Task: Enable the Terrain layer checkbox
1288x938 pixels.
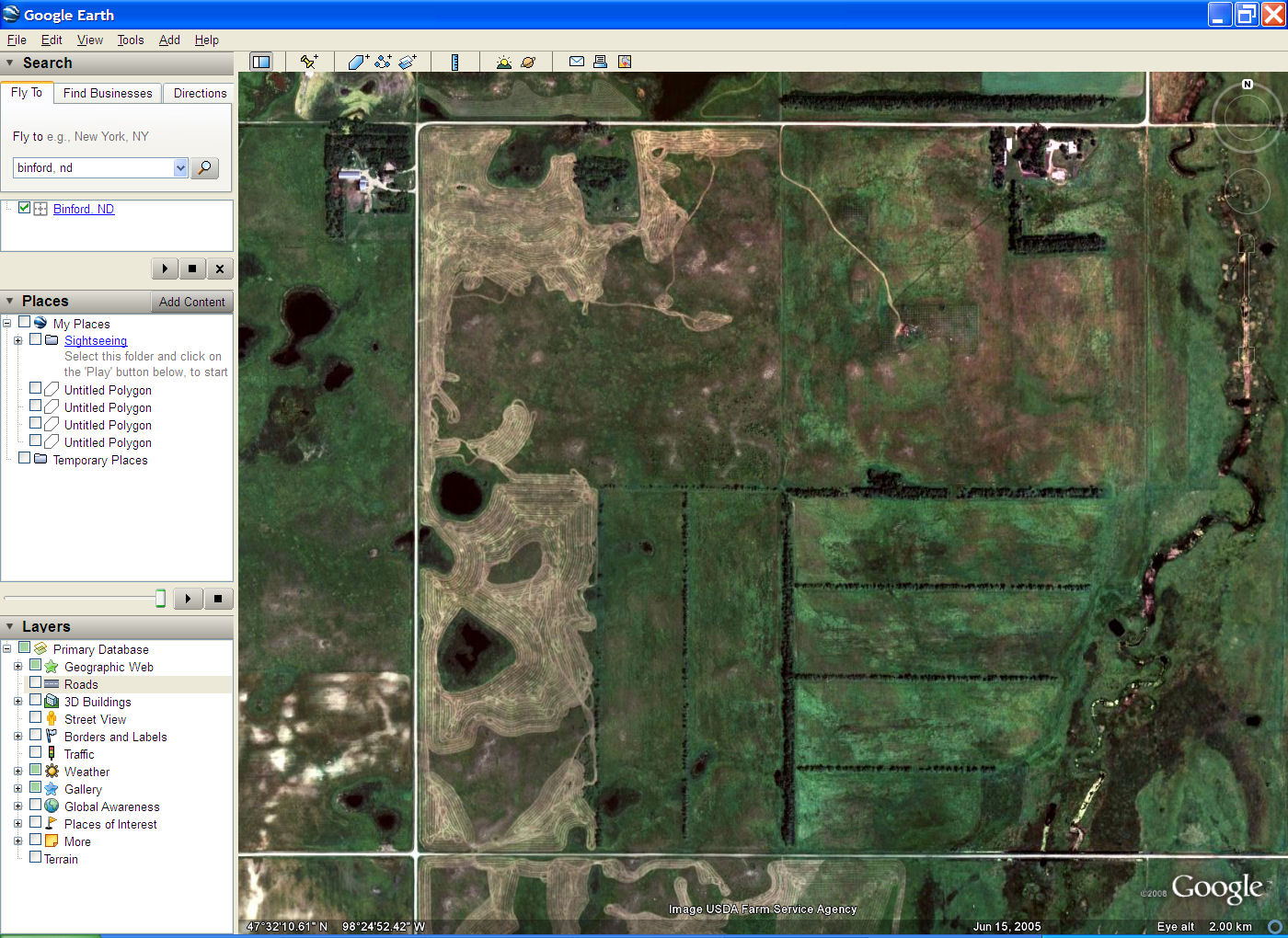Action: click(x=35, y=857)
